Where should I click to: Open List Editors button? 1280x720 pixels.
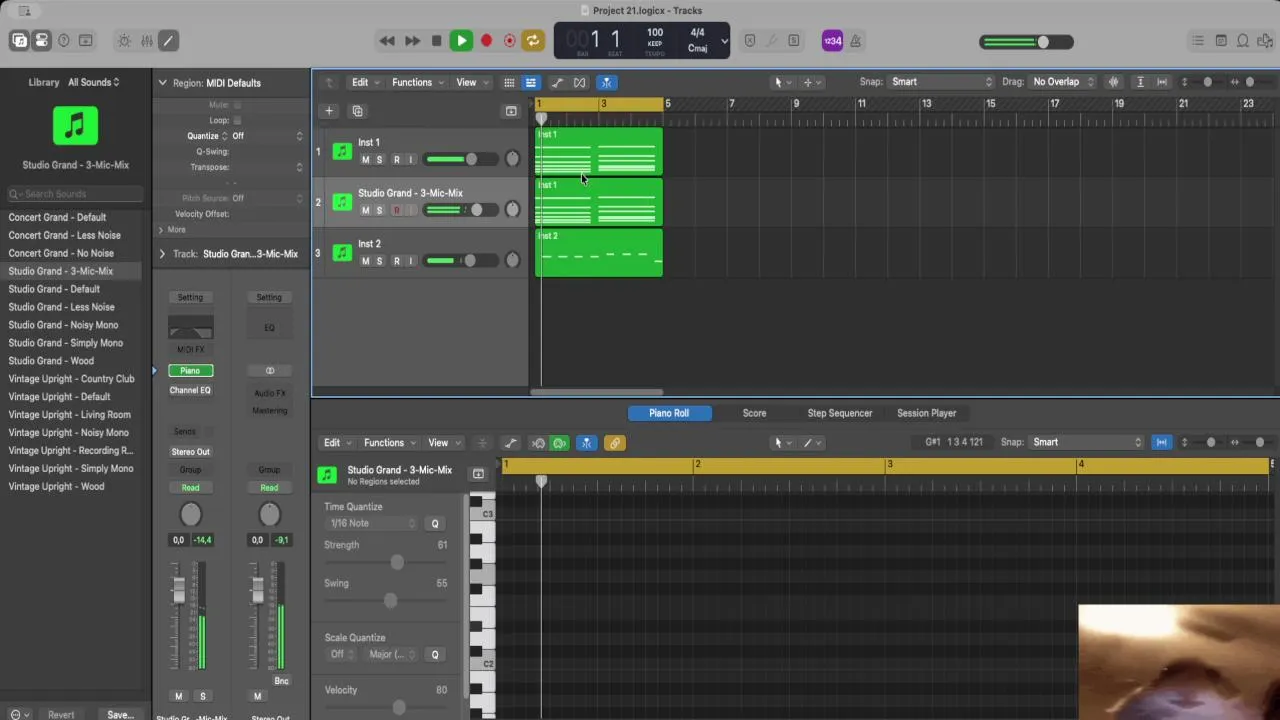[x=1198, y=41]
